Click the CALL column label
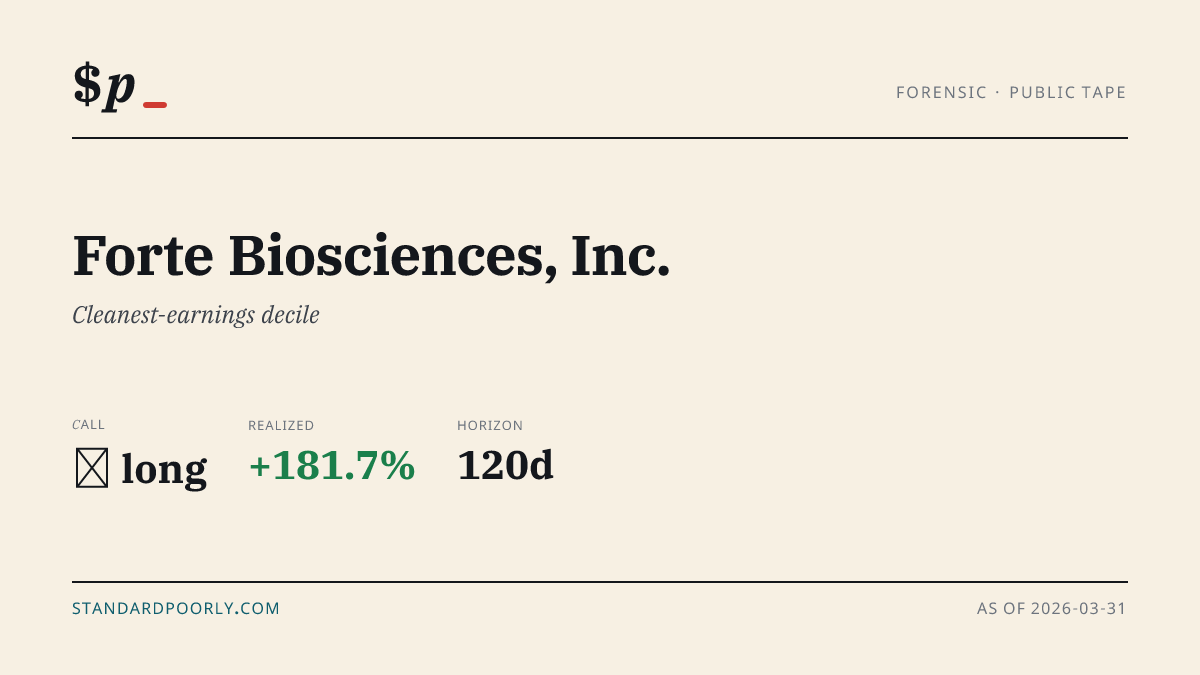 pos(88,425)
